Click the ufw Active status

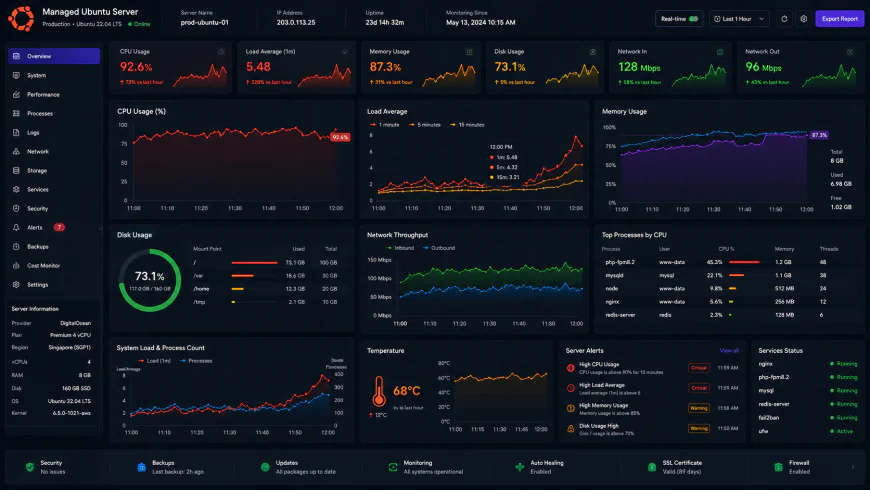tap(842, 431)
